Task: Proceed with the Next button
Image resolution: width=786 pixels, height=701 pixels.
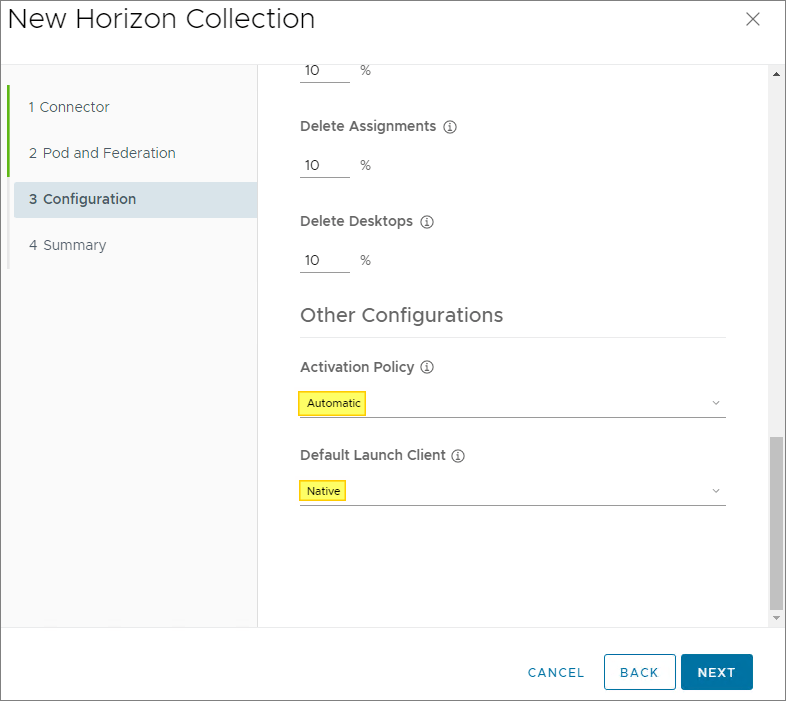Action: point(716,672)
